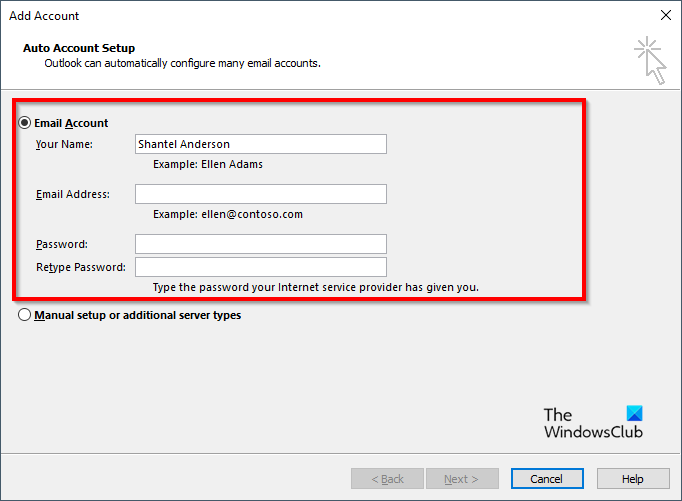The image size is (682, 501).
Task: Click the "Retype Password:" label
Action: (x=80, y=267)
